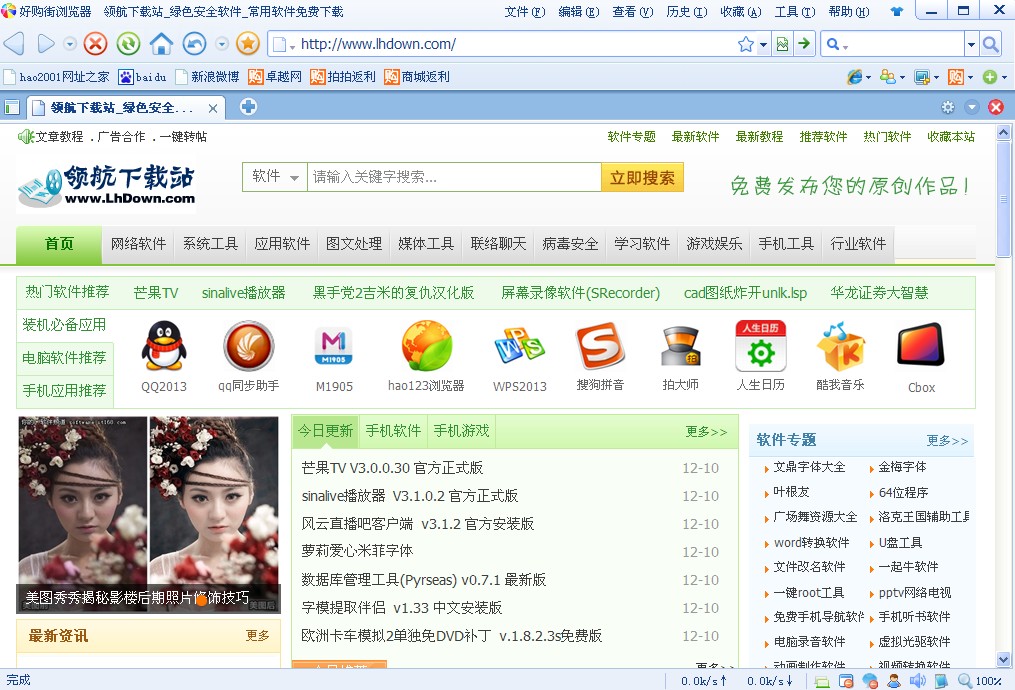Viewport: 1015px width, 690px height.
Task: Open the 拍大师 icon
Action: (x=680, y=346)
